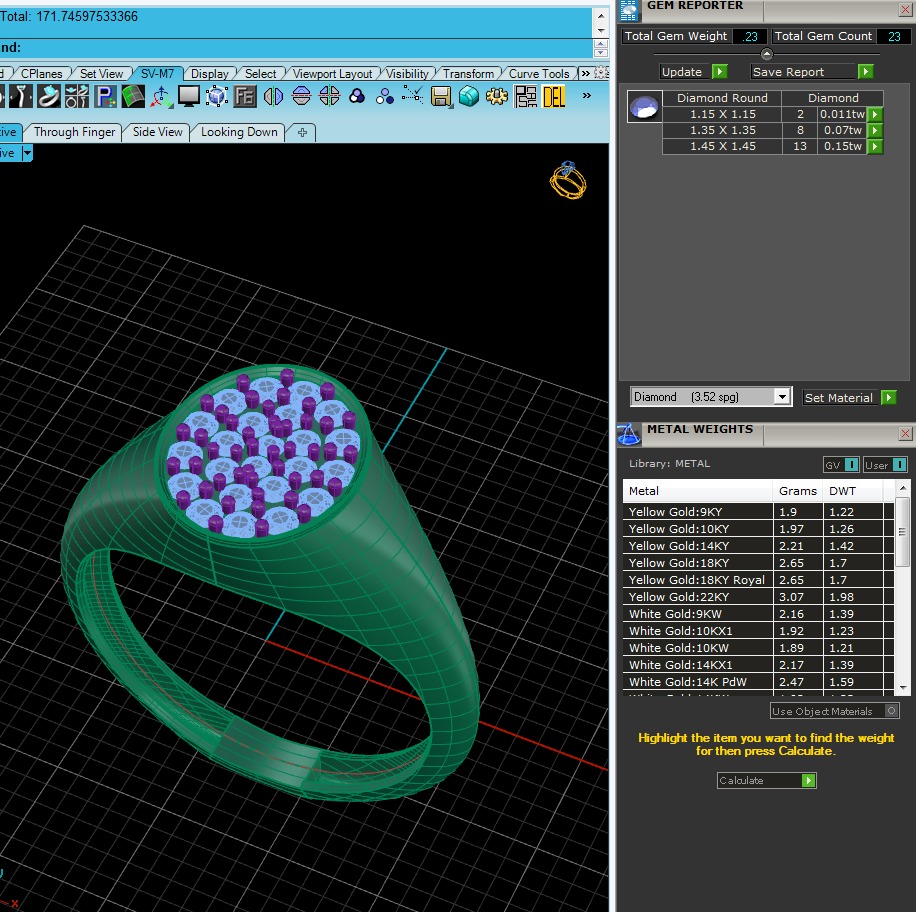Click the CAD CAM maze icon
This screenshot has height=912, width=916.
(525, 96)
